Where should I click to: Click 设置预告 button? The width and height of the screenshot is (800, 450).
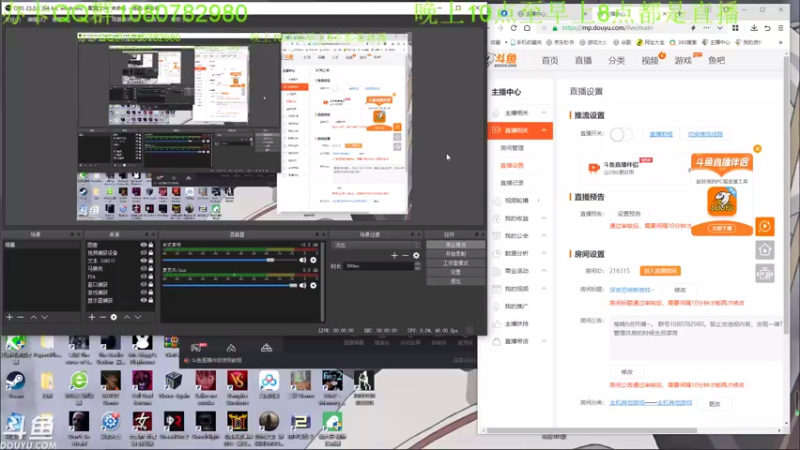[629, 214]
